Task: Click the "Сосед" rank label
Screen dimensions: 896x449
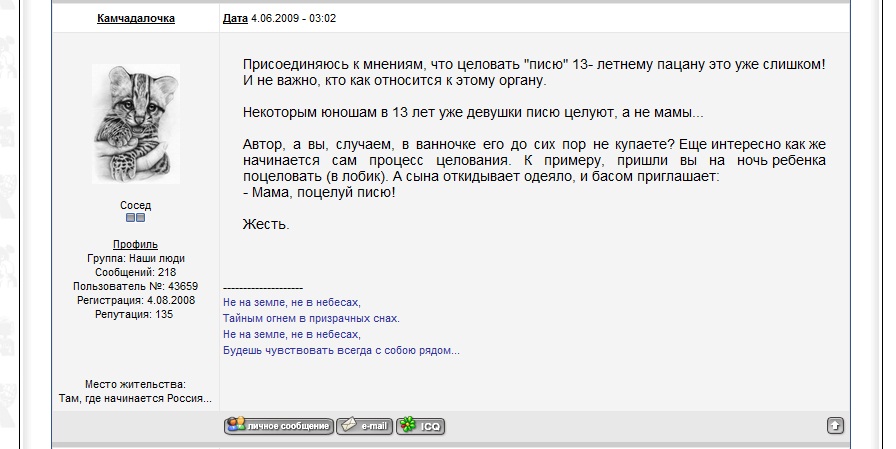Action: (135, 205)
